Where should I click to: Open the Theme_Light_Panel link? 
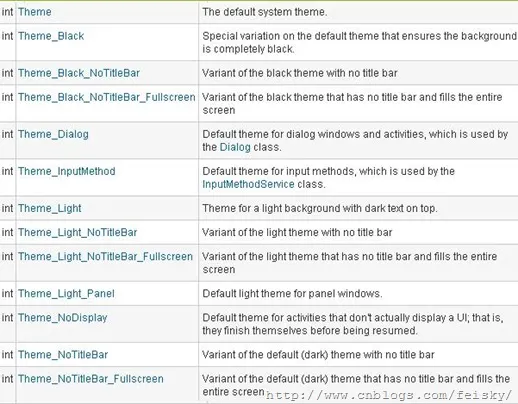(x=66, y=294)
